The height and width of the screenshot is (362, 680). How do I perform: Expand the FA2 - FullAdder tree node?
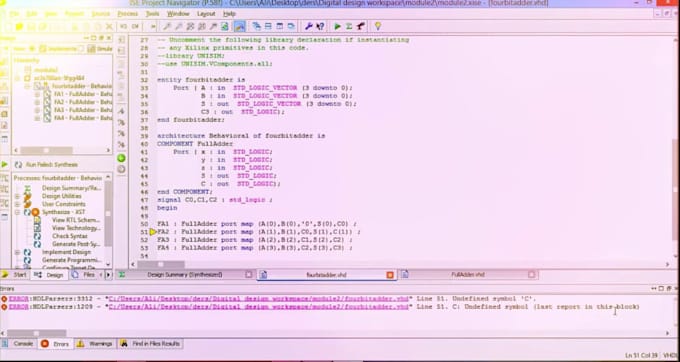point(37,102)
